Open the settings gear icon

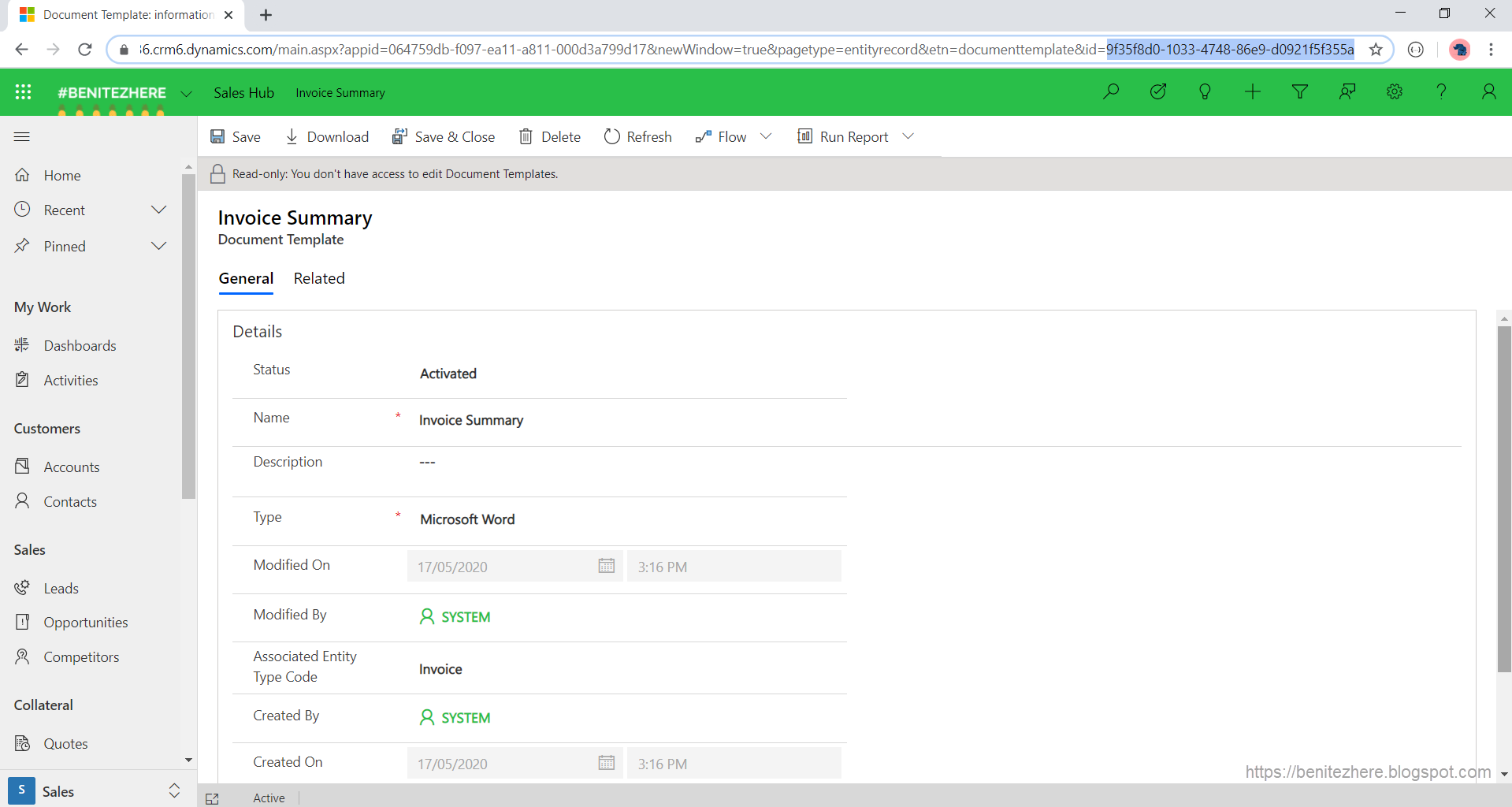point(1395,92)
